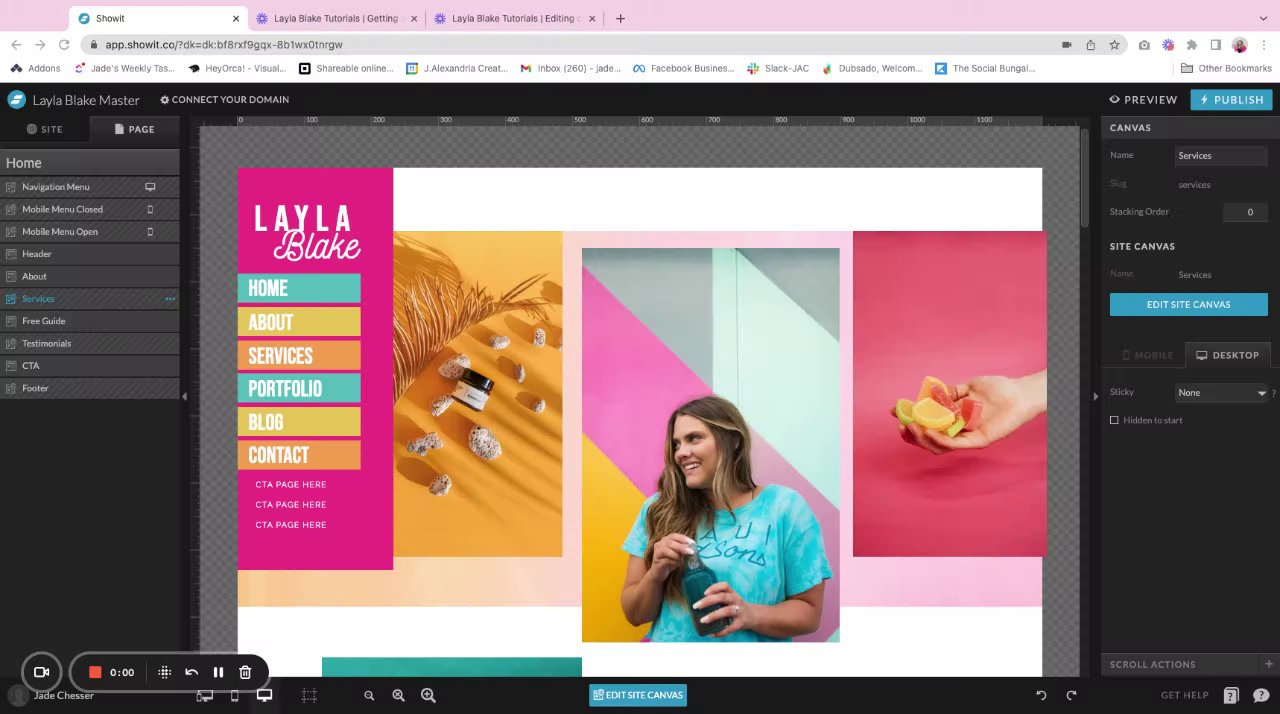Select the CTA canvas in the list

tap(90, 366)
